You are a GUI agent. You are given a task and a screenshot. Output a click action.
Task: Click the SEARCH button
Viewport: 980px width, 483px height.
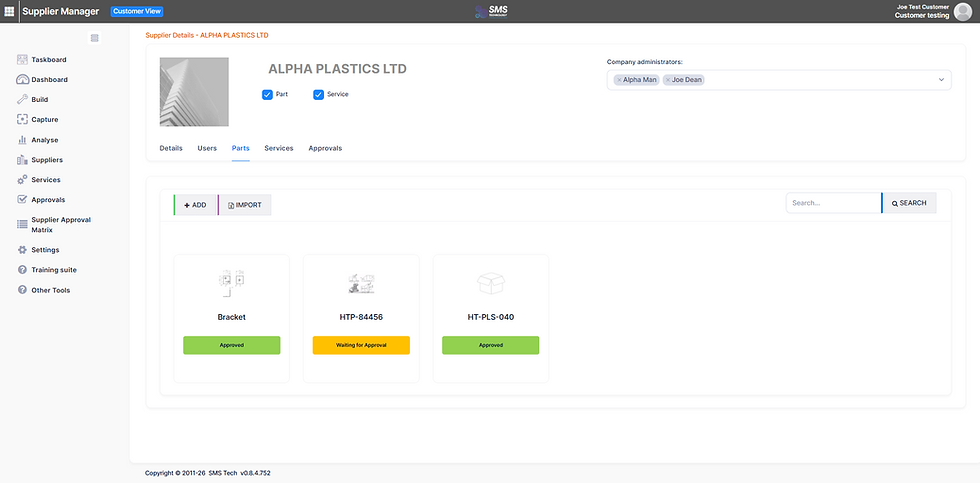coord(909,203)
